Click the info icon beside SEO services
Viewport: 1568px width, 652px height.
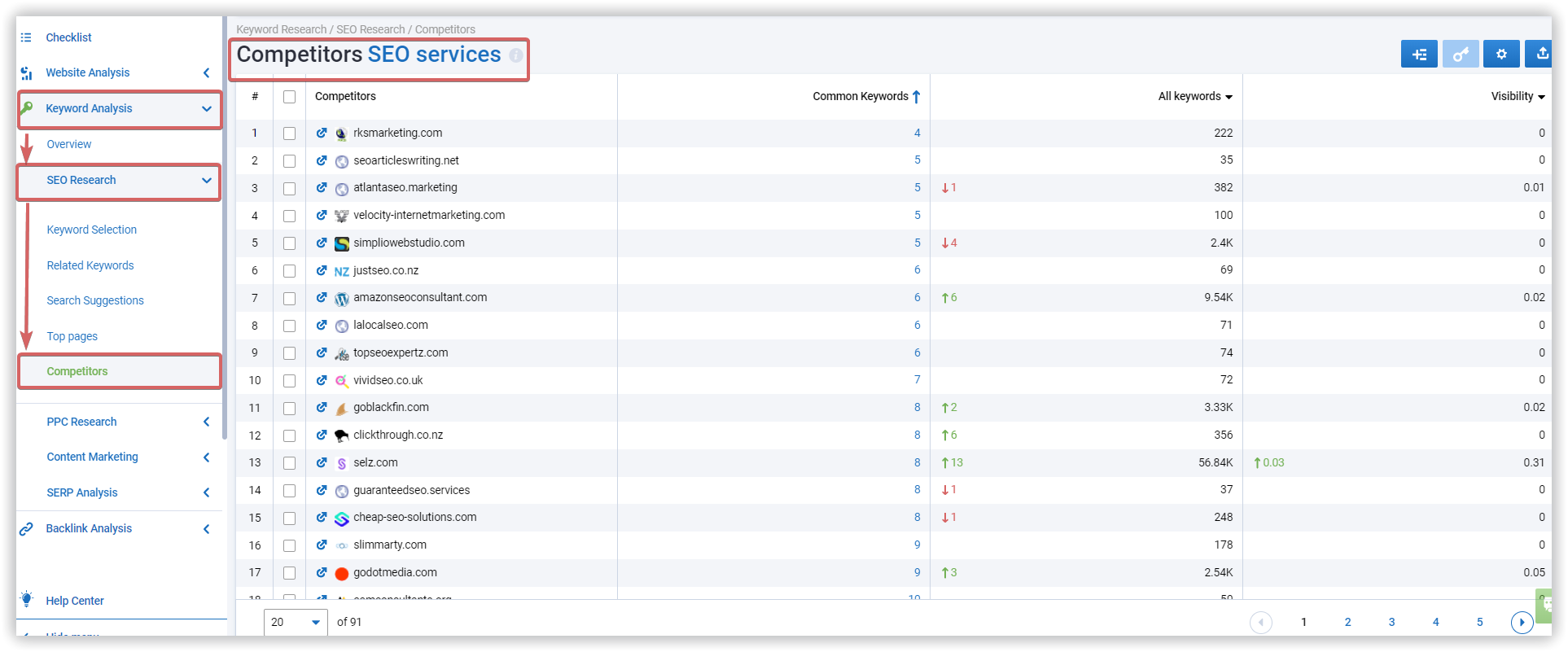pos(516,55)
